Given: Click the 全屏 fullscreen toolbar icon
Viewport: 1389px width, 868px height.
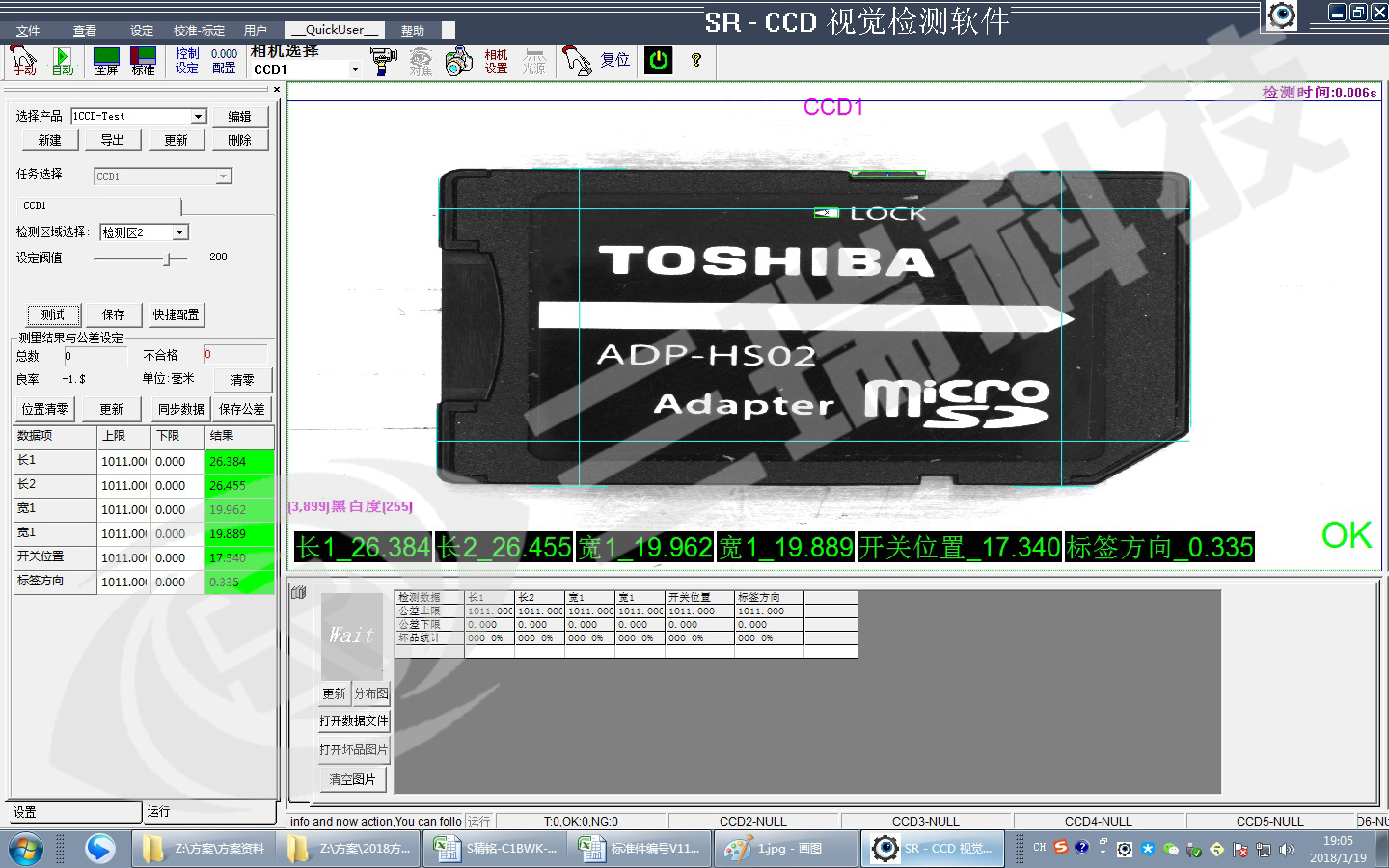Looking at the screenshot, I should point(106,61).
